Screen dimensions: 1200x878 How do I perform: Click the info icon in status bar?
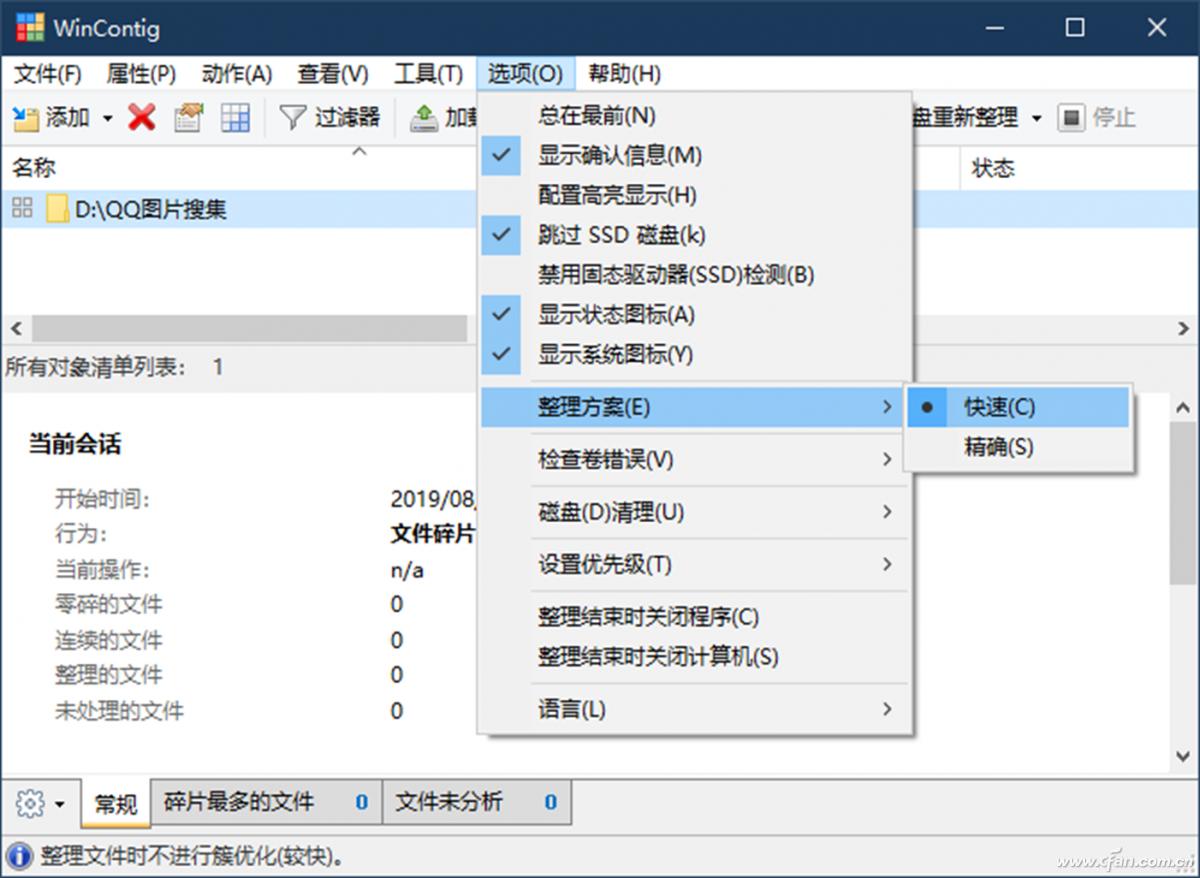click(x=19, y=857)
